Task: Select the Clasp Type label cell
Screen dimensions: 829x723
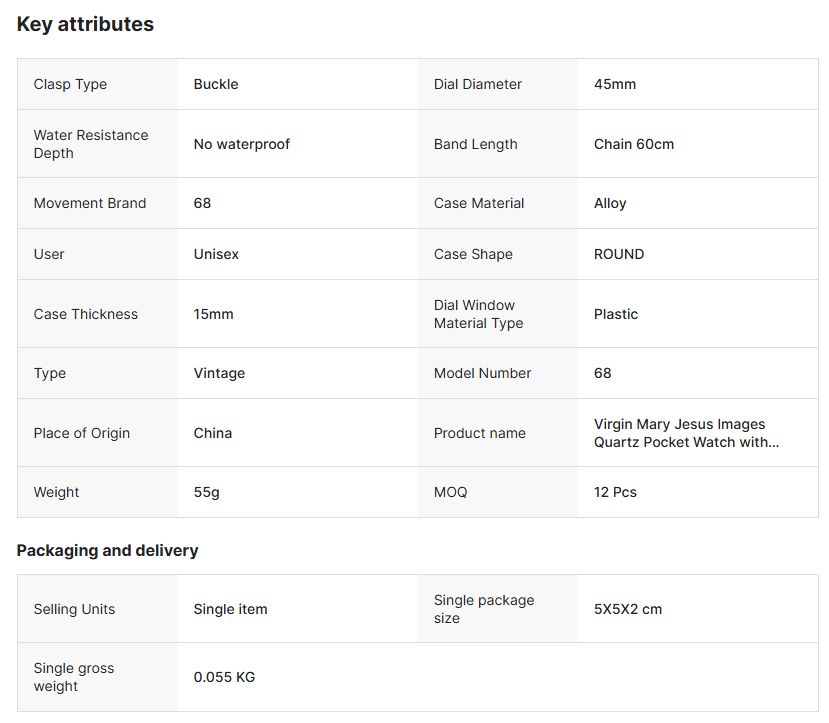Action: (70, 84)
